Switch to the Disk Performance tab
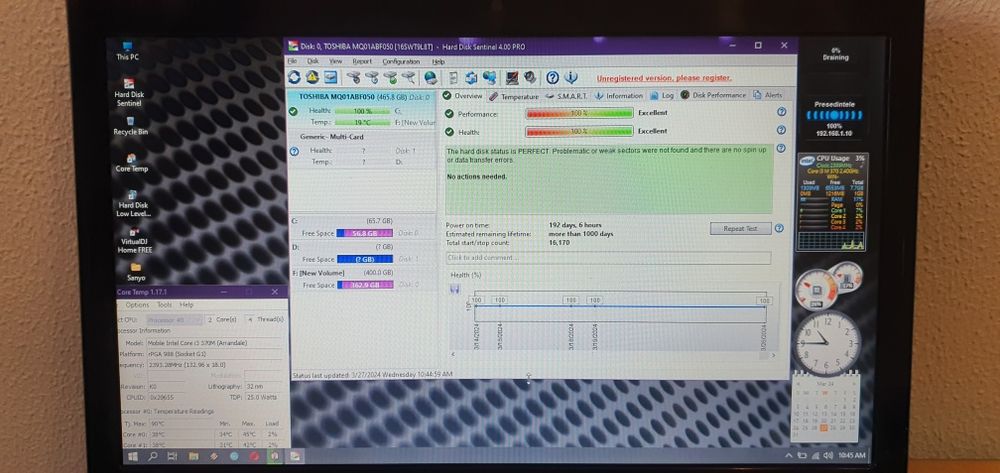Screen dimensions: 1000x473 pyautogui.click(x=713, y=95)
